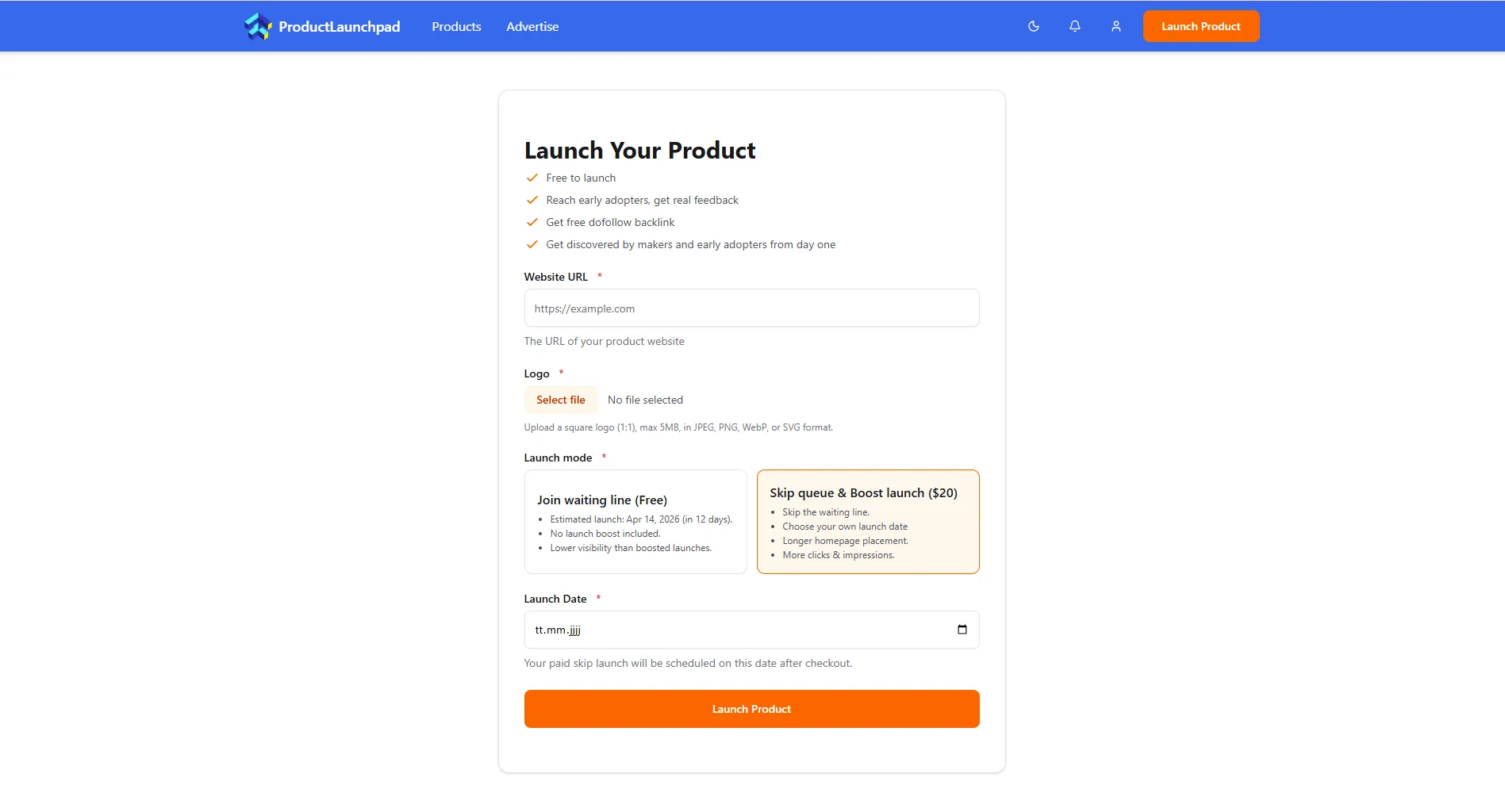Open notifications bell icon

[1075, 26]
